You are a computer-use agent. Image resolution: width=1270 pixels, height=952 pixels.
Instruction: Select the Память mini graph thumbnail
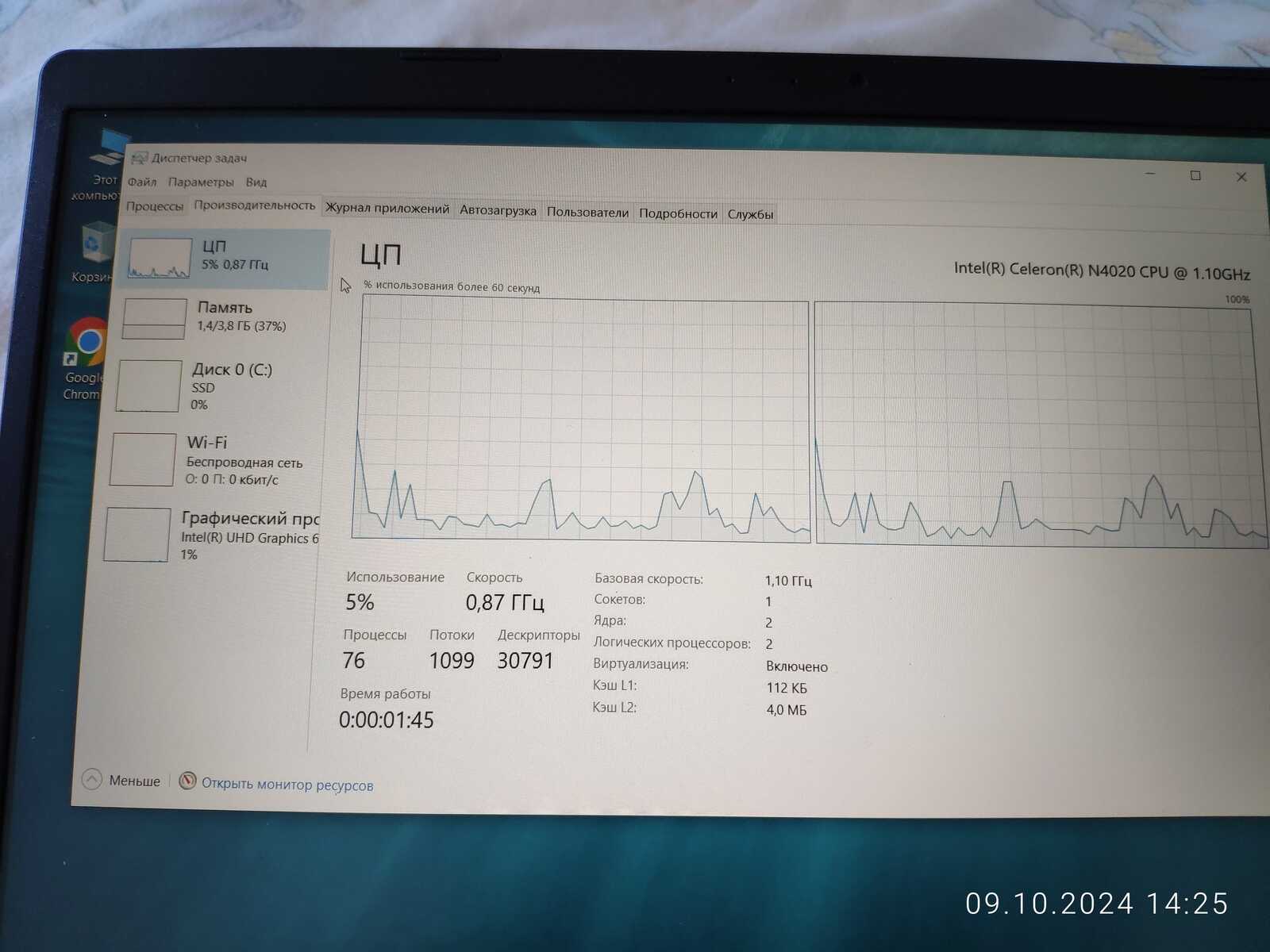click(x=154, y=318)
